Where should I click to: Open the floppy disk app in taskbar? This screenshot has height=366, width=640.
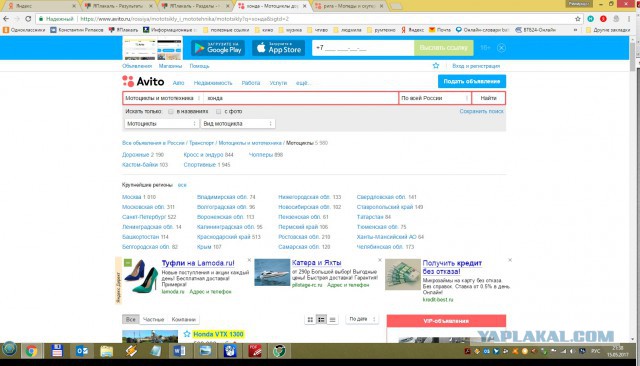tap(57, 350)
